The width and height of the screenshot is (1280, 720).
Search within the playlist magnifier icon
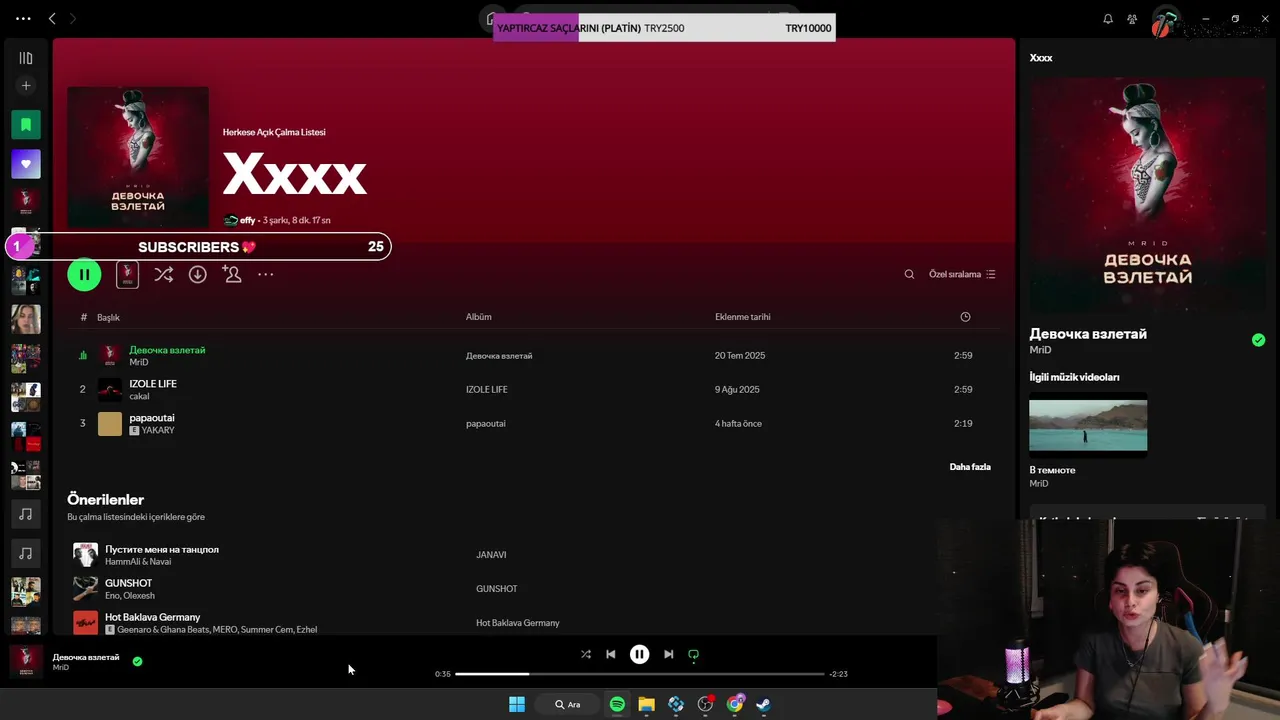click(x=909, y=274)
